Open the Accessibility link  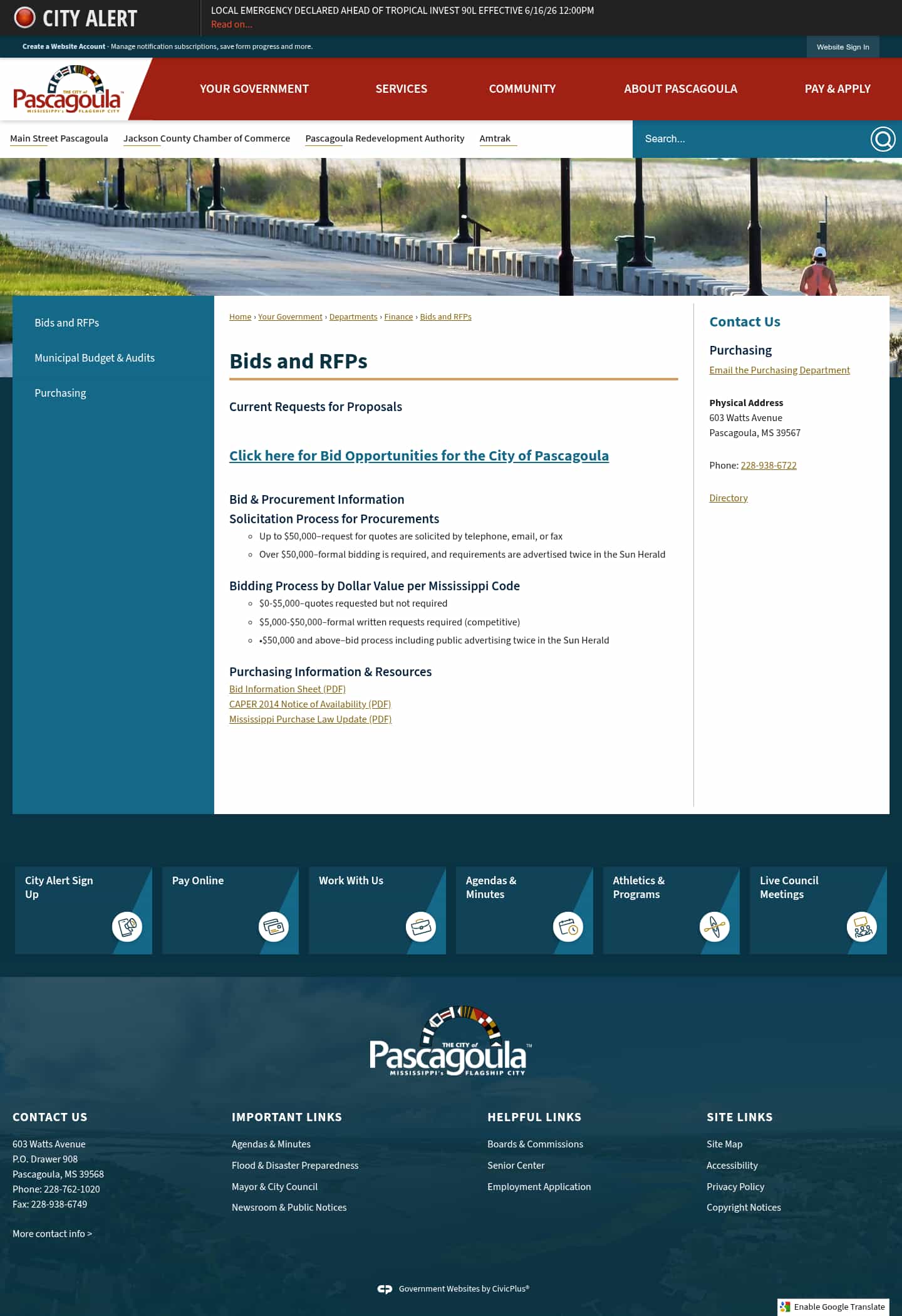732,1166
